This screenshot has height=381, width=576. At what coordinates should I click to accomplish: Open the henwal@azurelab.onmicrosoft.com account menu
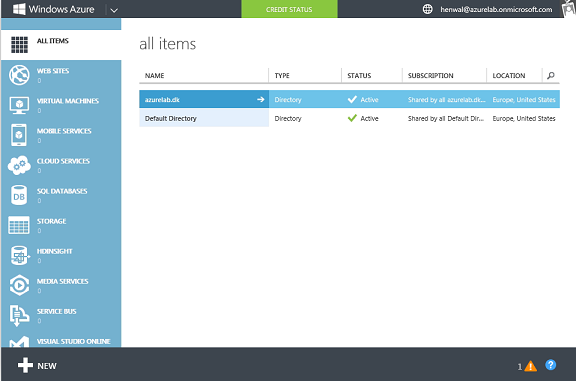click(496, 10)
